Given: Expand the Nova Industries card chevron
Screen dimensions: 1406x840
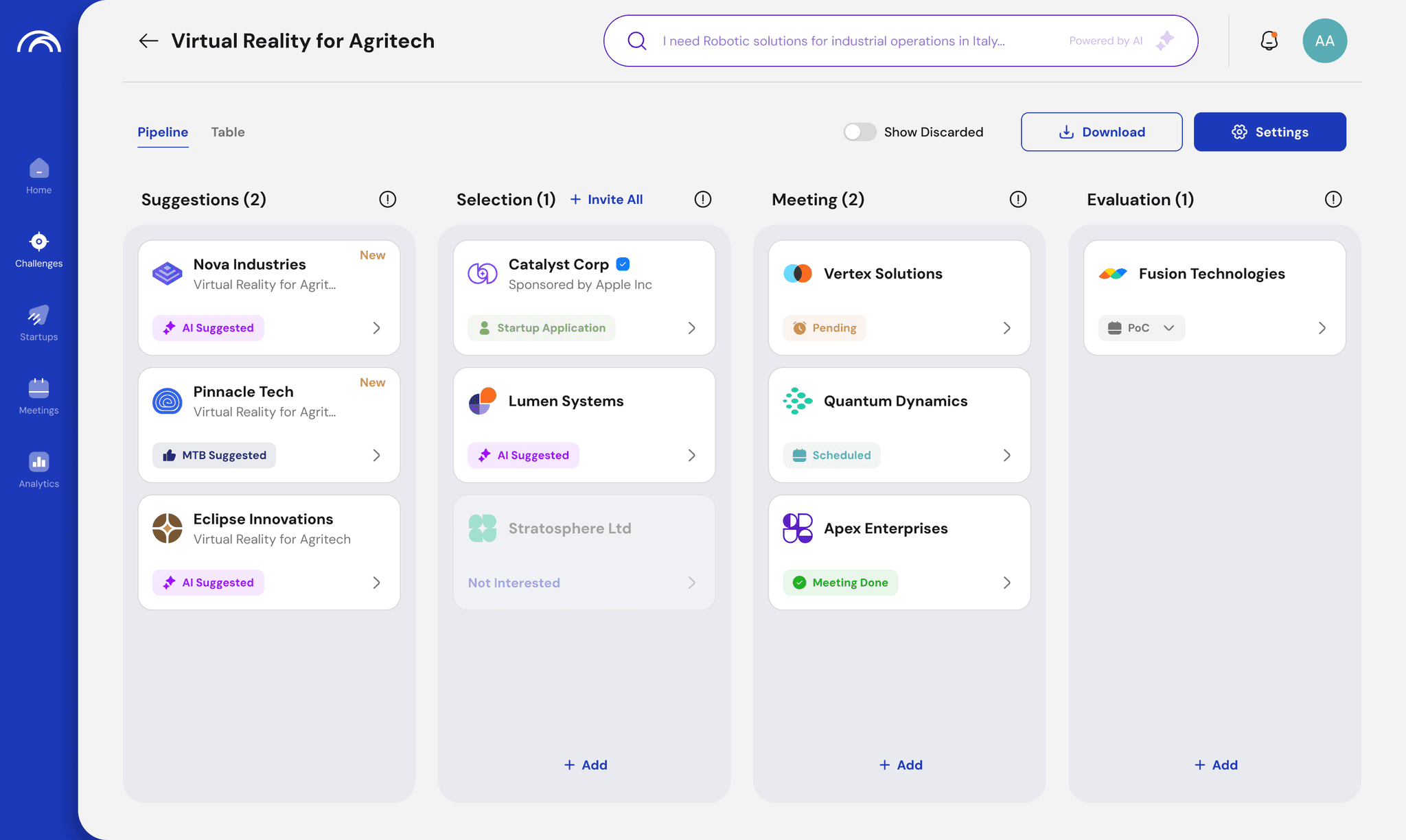Looking at the screenshot, I should pyautogui.click(x=376, y=328).
